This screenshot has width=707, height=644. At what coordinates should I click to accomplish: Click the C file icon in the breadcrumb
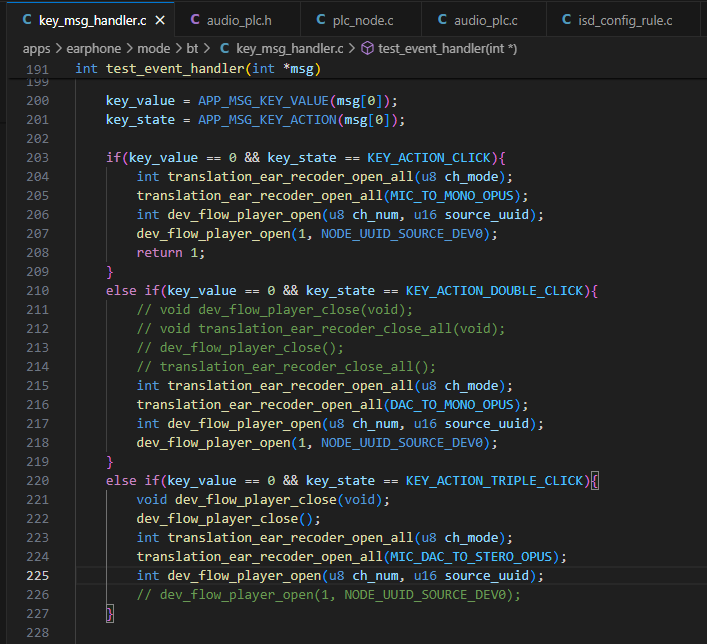tap(225, 48)
